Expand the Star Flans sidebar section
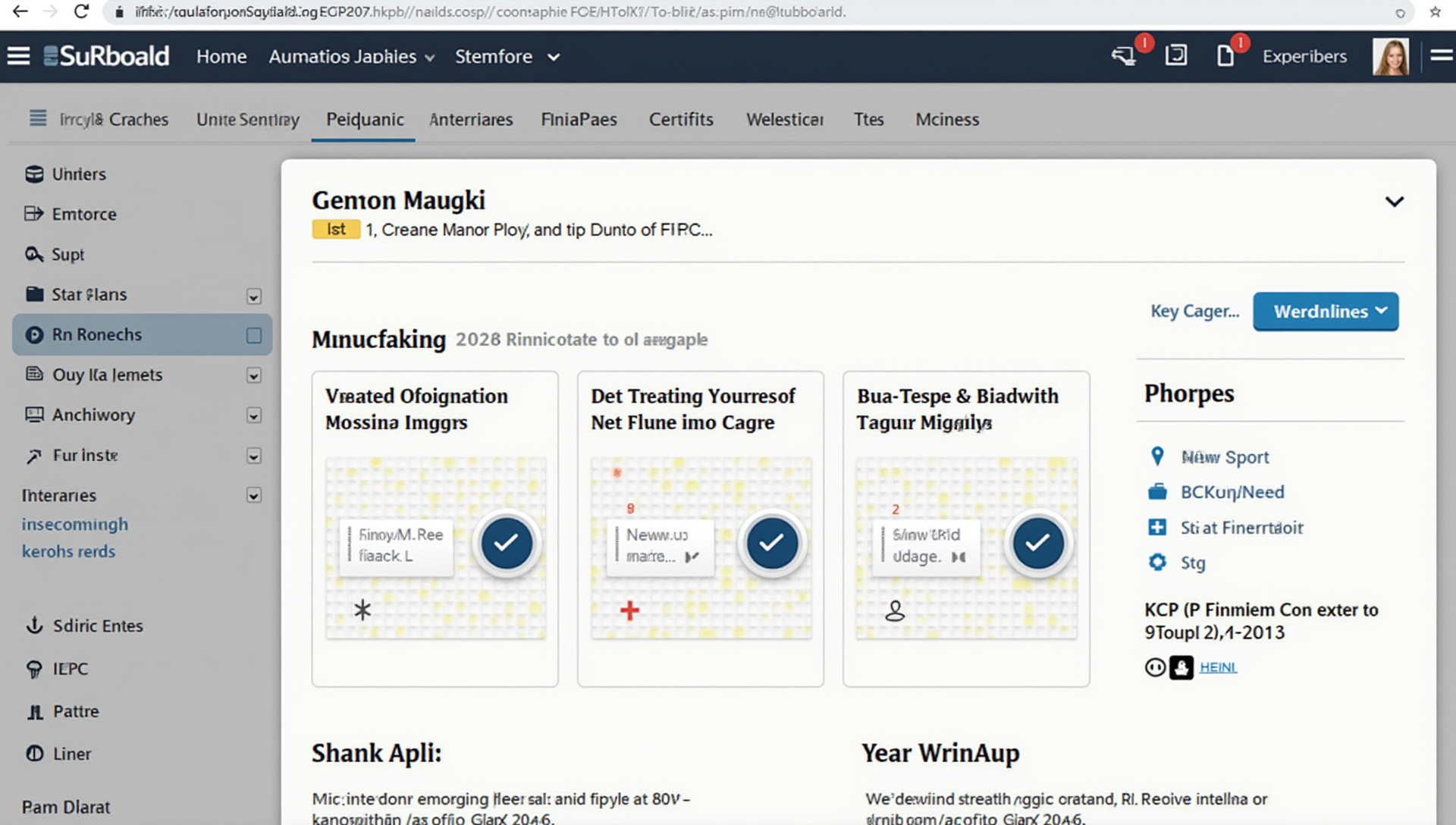This screenshot has height=825, width=1456. coord(254,296)
